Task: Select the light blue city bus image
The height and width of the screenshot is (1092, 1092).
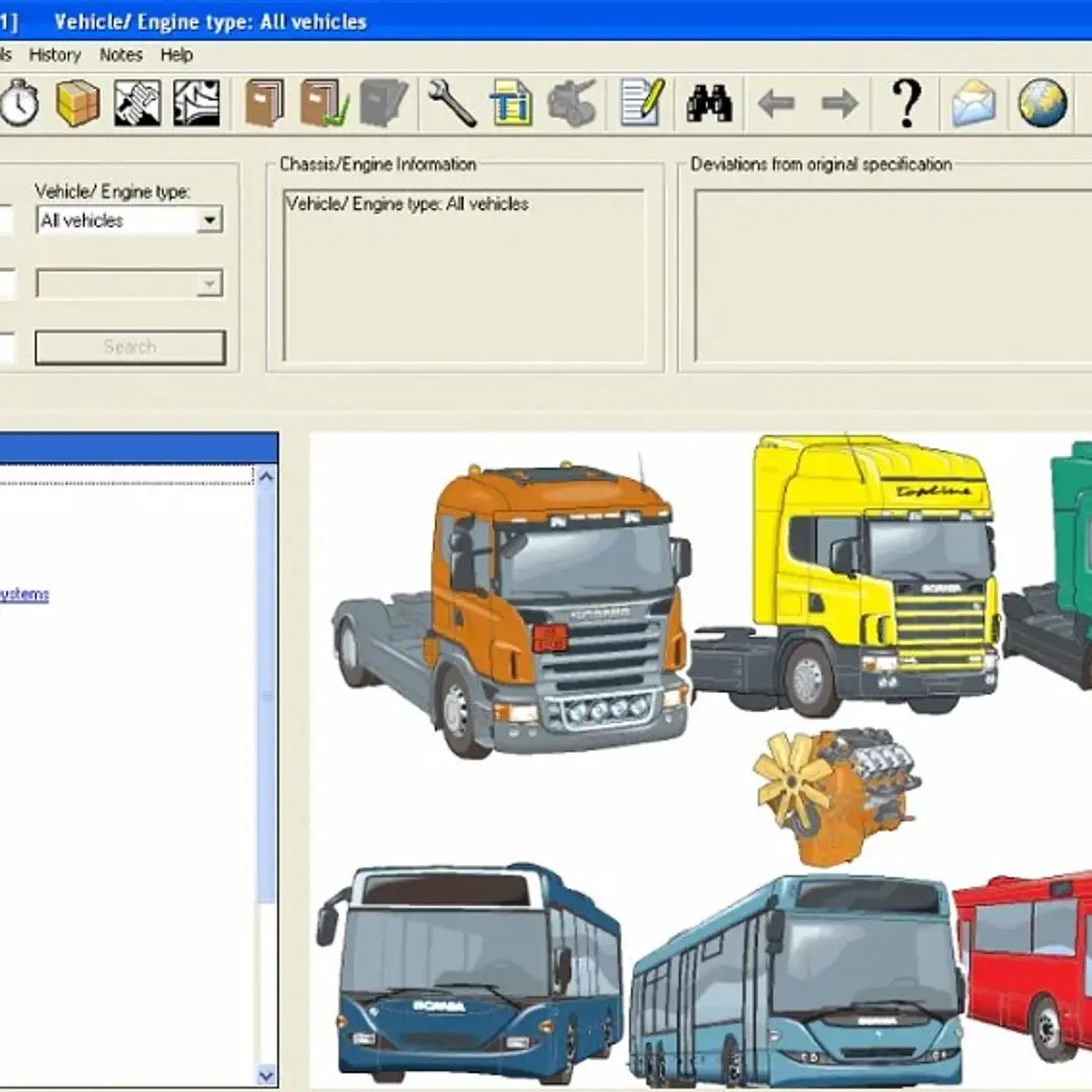Action: (x=797, y=981)
